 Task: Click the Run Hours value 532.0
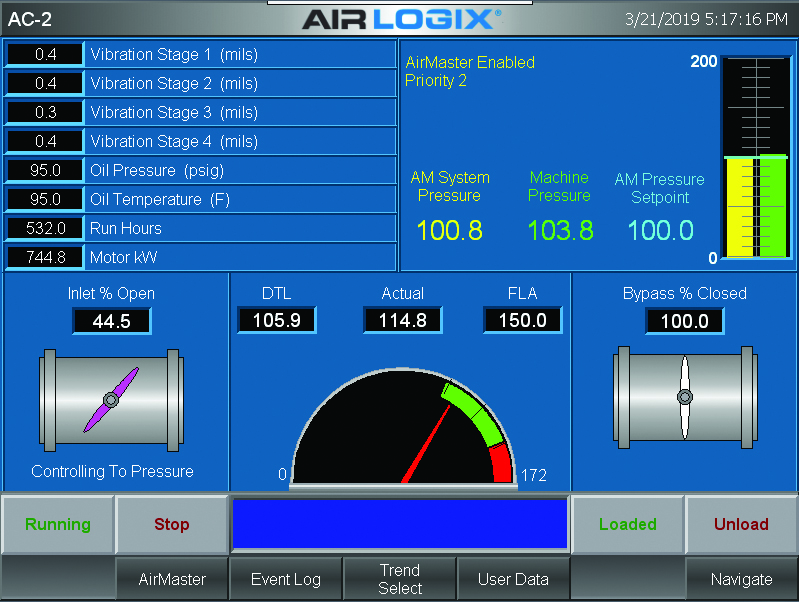tap(45, 228)
